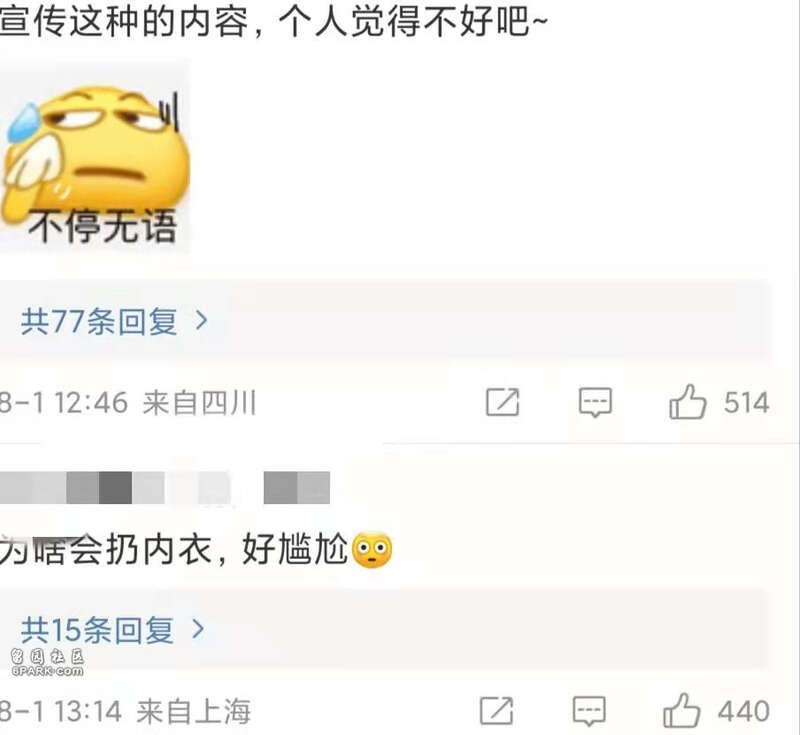The height and width of the screenshot is (735, 800).
Task: Click the 6park.com watermark logo
Action: 47,662
